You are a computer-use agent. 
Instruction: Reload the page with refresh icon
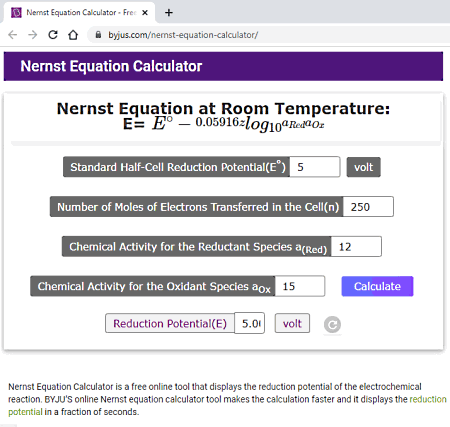[53, 35]
